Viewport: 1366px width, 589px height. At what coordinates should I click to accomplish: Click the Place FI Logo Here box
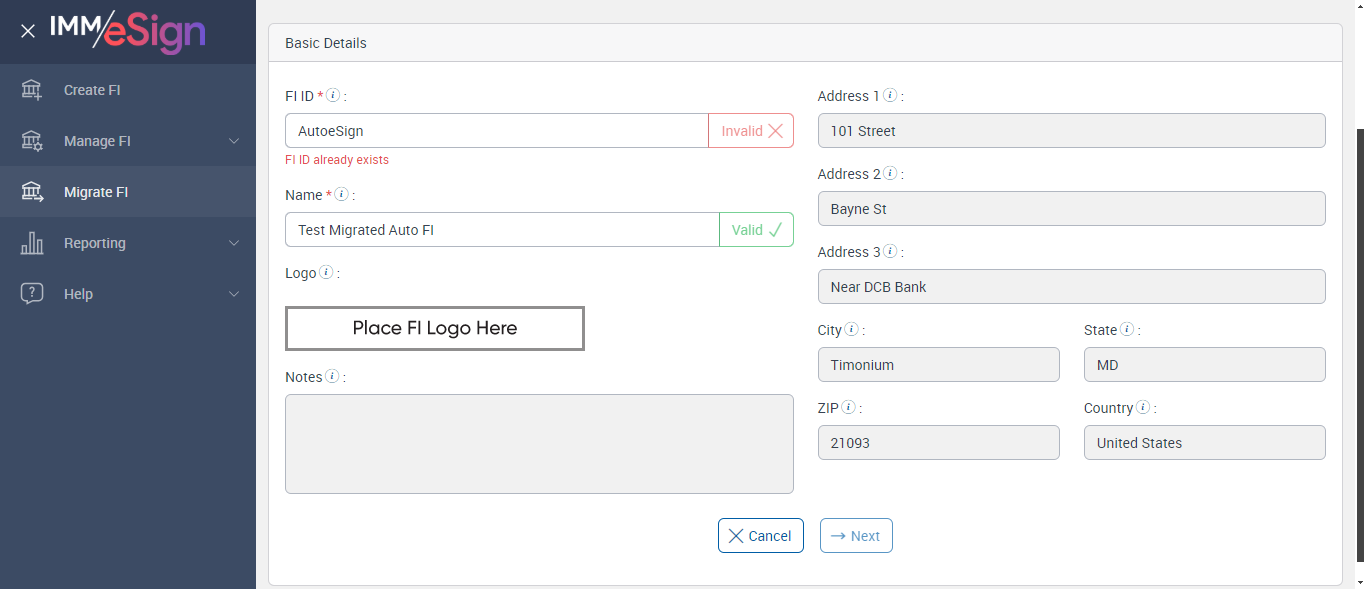coord(435,328)
